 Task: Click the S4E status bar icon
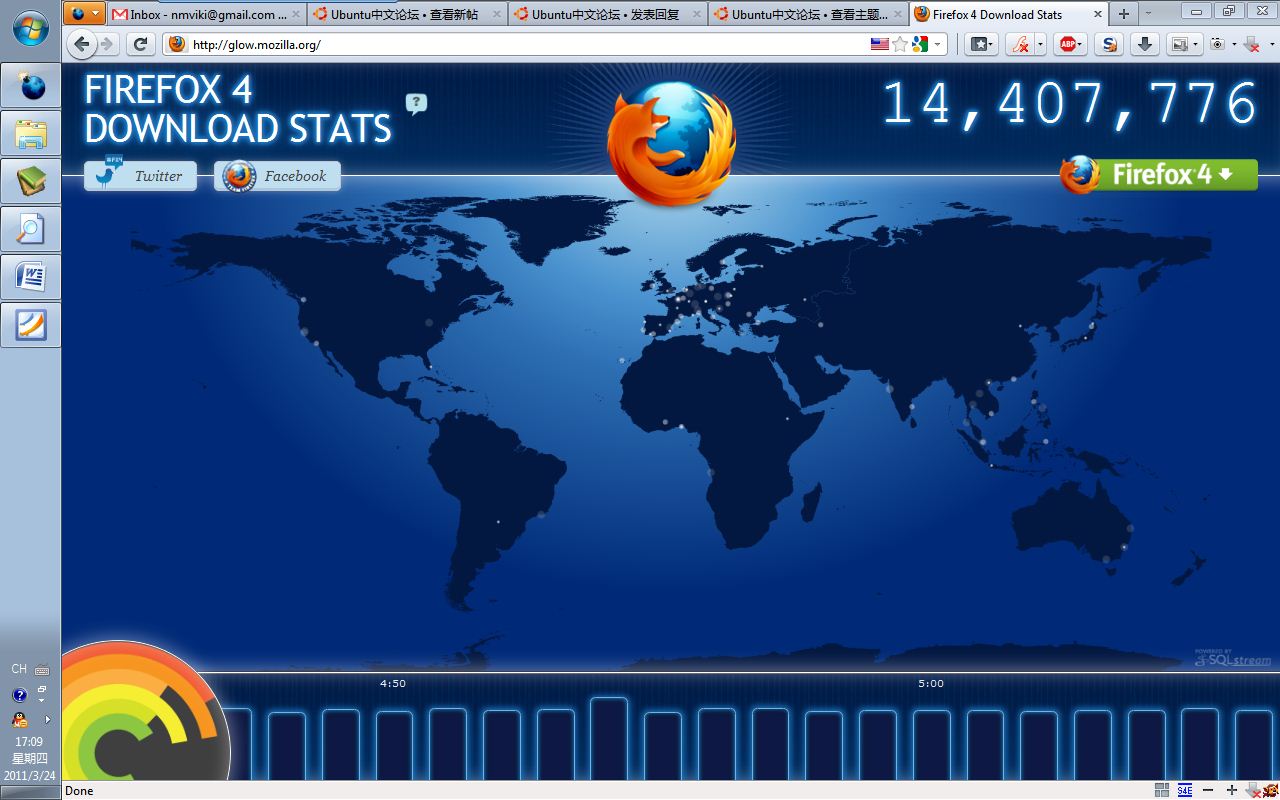(1185, 790)
